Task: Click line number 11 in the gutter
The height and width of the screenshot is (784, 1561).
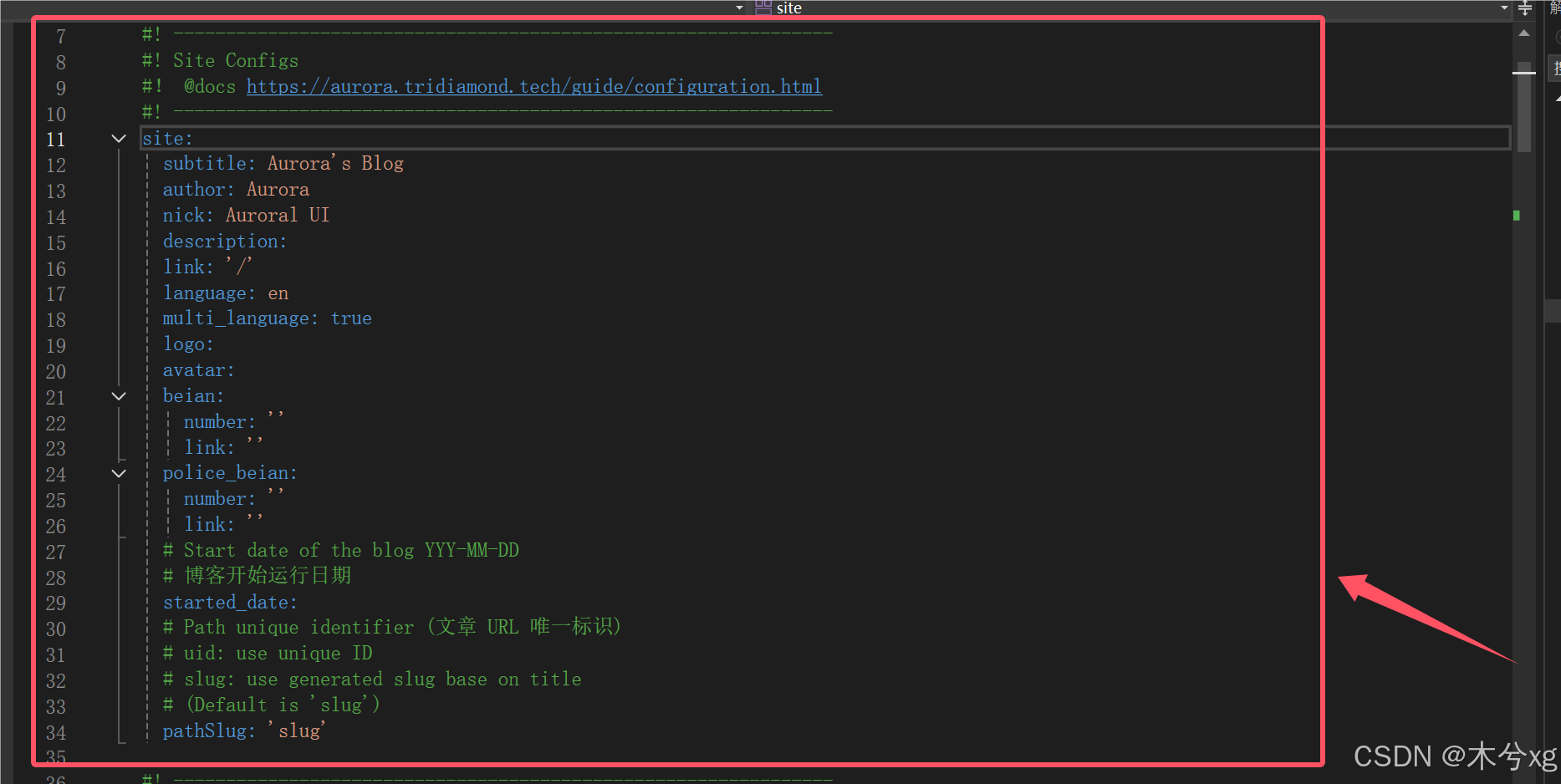Action: tap(55, 140)
